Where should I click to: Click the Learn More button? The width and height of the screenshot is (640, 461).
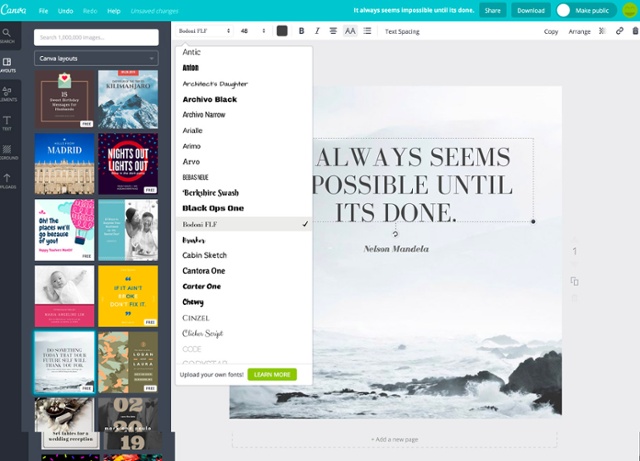272,374
